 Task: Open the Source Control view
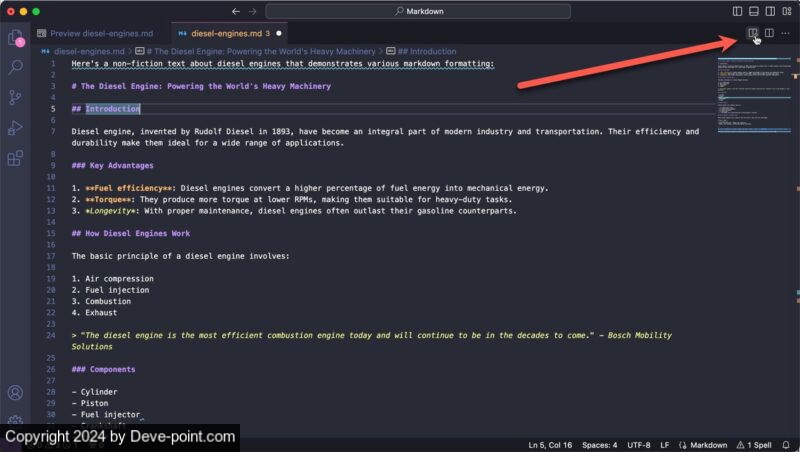click(15, 97)
